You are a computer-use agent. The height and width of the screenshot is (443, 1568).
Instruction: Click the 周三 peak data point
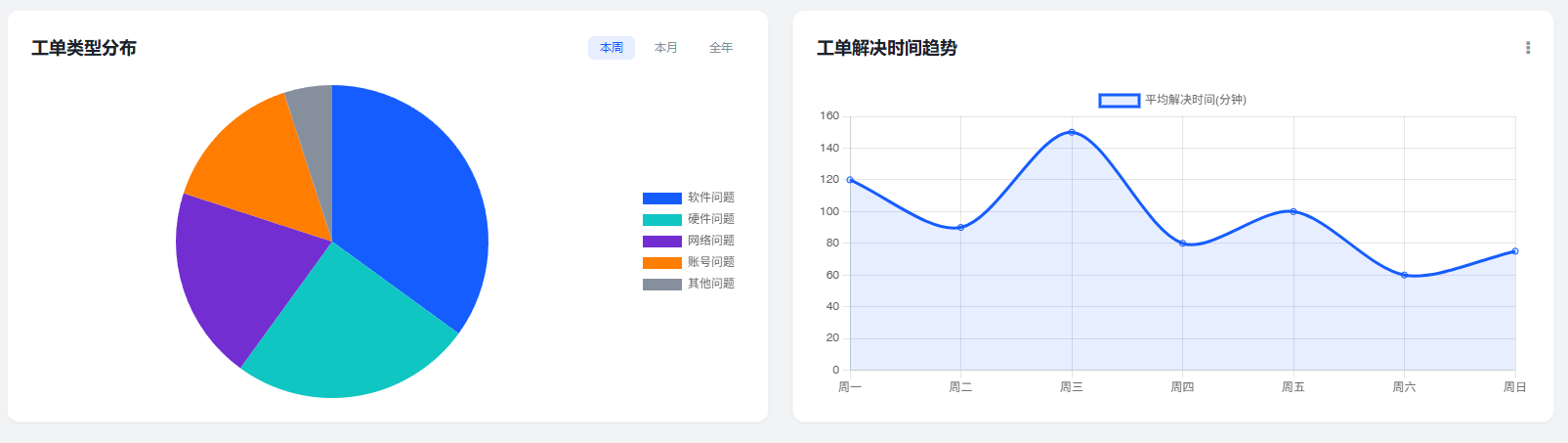pos(1072,132)
